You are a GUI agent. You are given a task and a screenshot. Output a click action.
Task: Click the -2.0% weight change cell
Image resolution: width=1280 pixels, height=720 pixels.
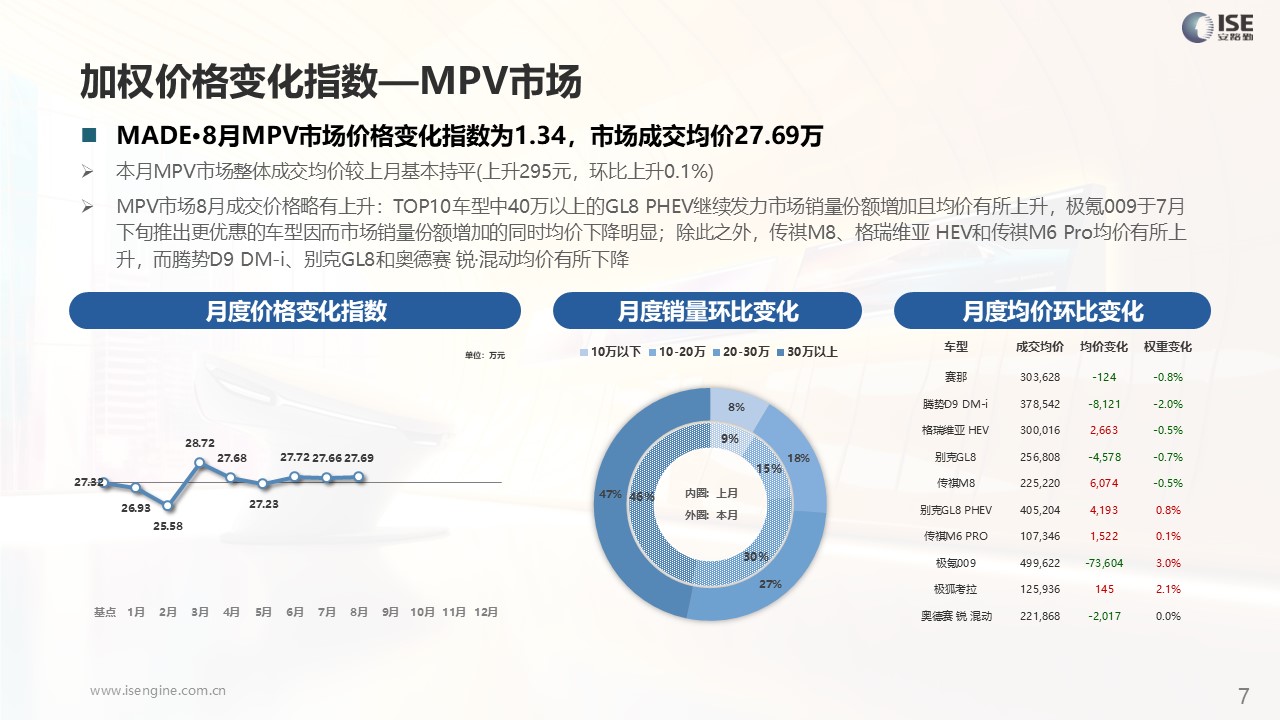click(1168, 404)
